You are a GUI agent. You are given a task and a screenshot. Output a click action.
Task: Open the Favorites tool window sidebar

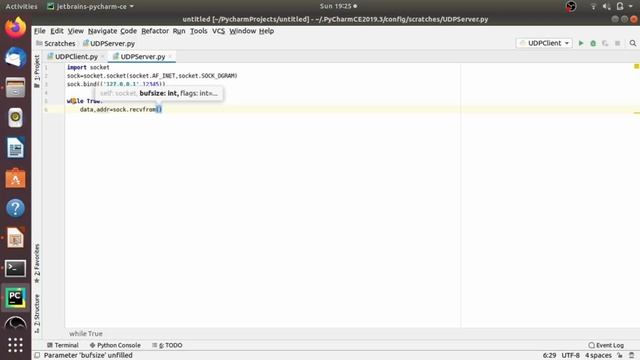coord(37,263)
